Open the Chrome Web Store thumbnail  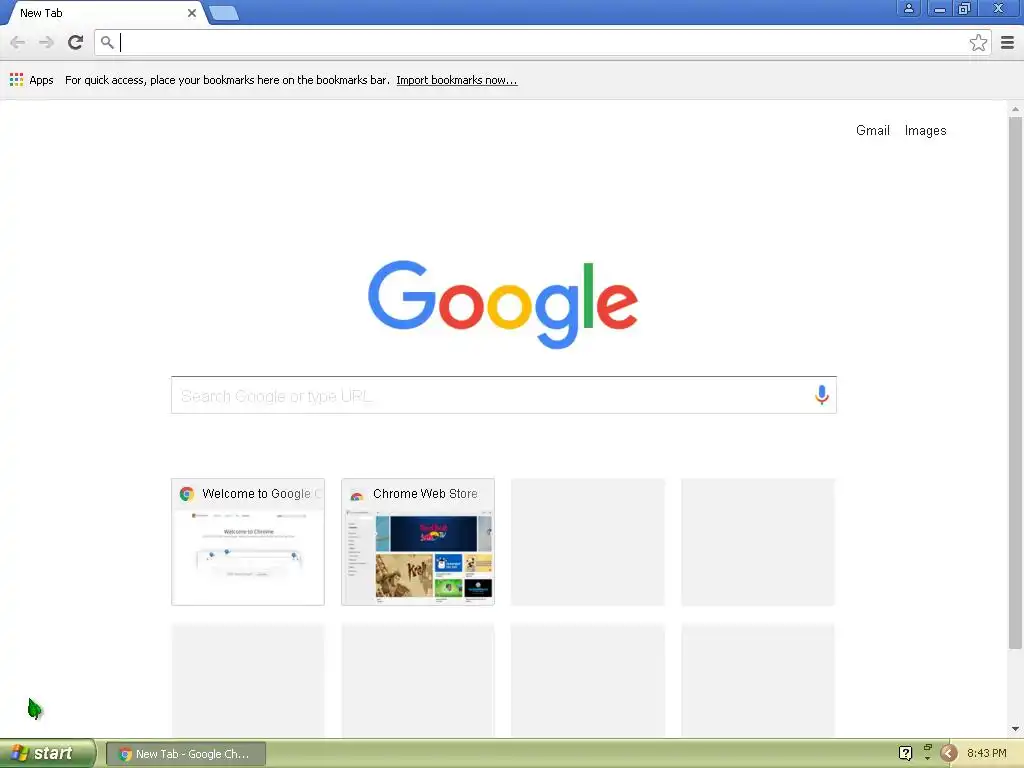(418, 542)
